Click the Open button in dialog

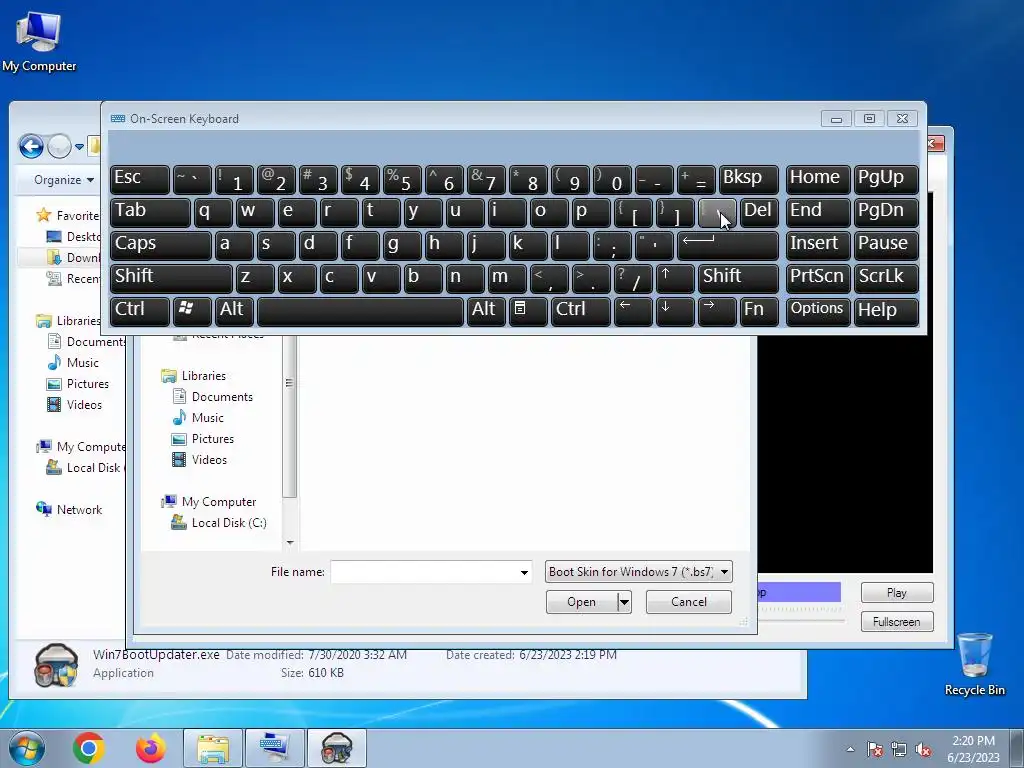[x=581, y=601]
